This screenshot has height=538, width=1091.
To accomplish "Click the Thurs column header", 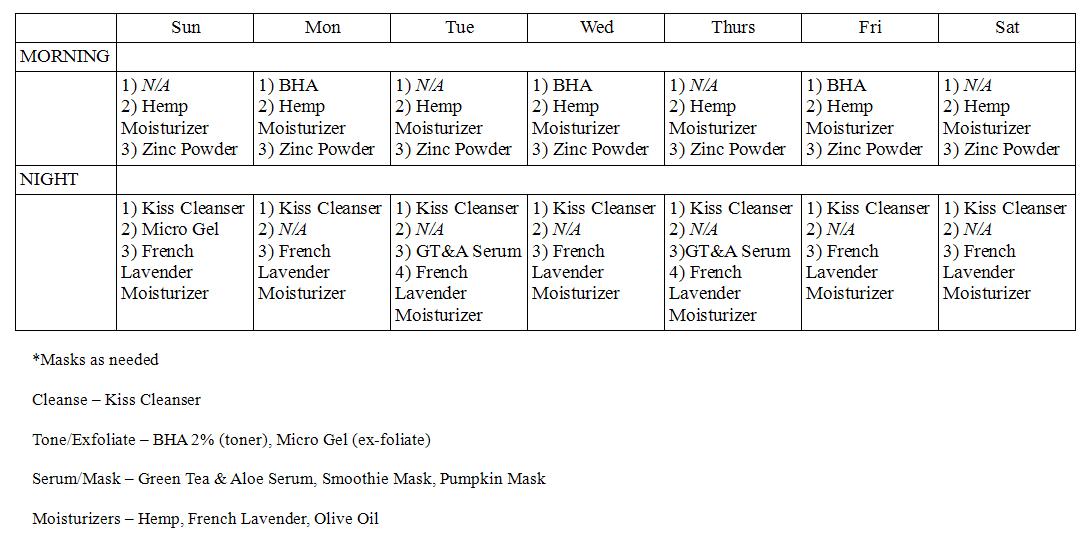I will (733, 27).
